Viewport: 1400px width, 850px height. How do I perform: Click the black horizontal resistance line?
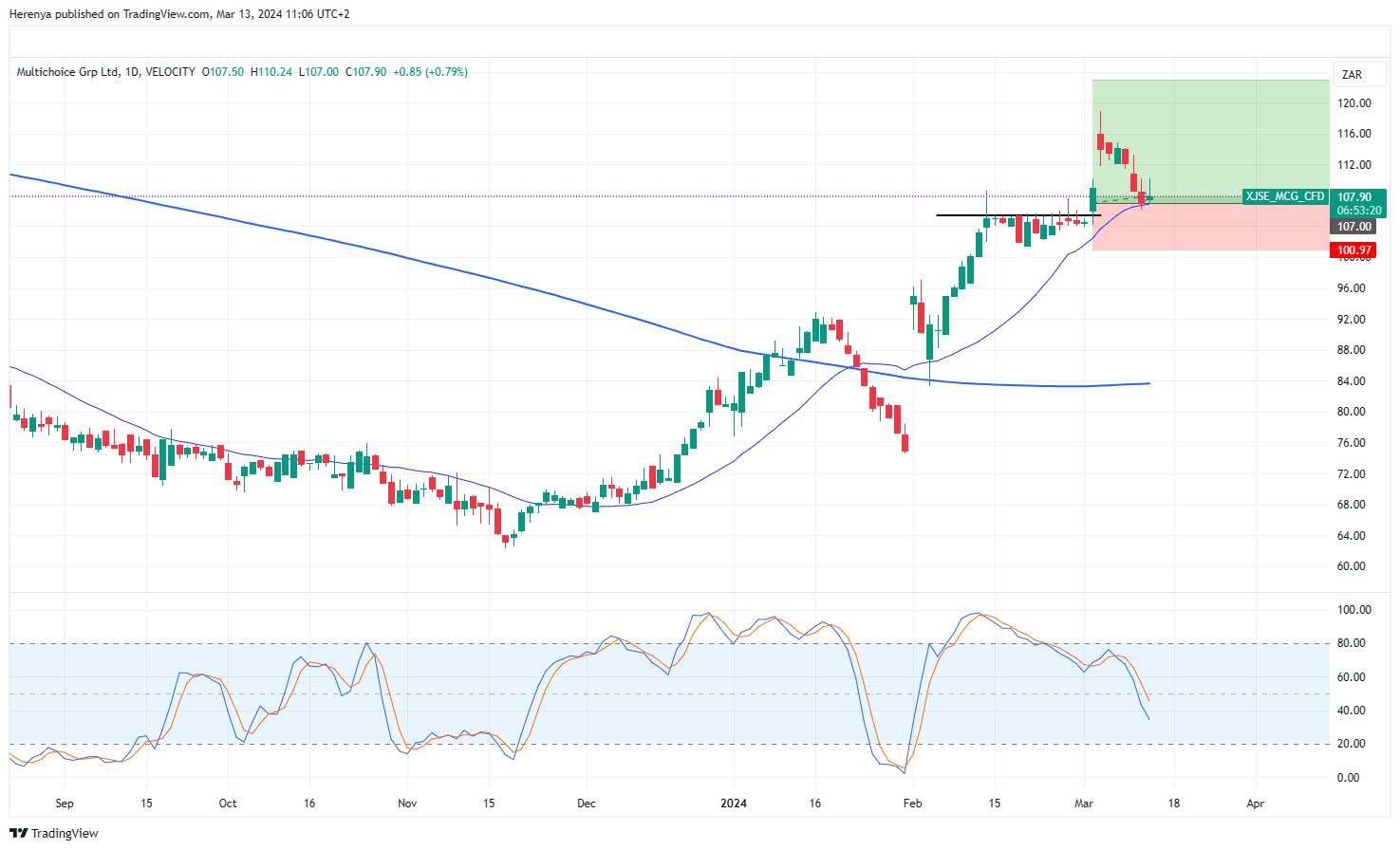coord(1018,215)
